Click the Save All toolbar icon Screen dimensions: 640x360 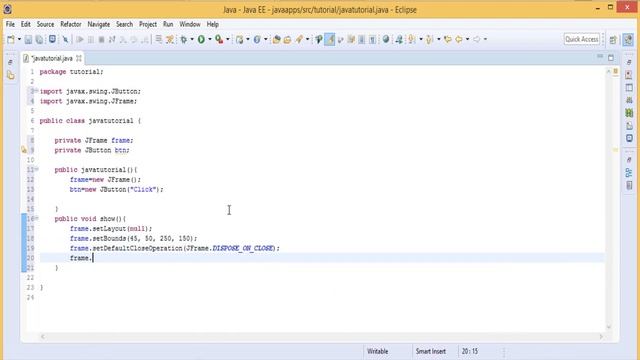click(x=39, y=39)
